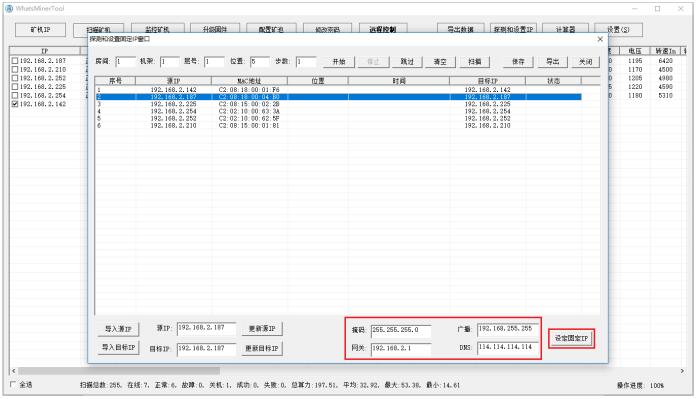Click the IP column header in main window
697x399 pixels.
[44, 51]
